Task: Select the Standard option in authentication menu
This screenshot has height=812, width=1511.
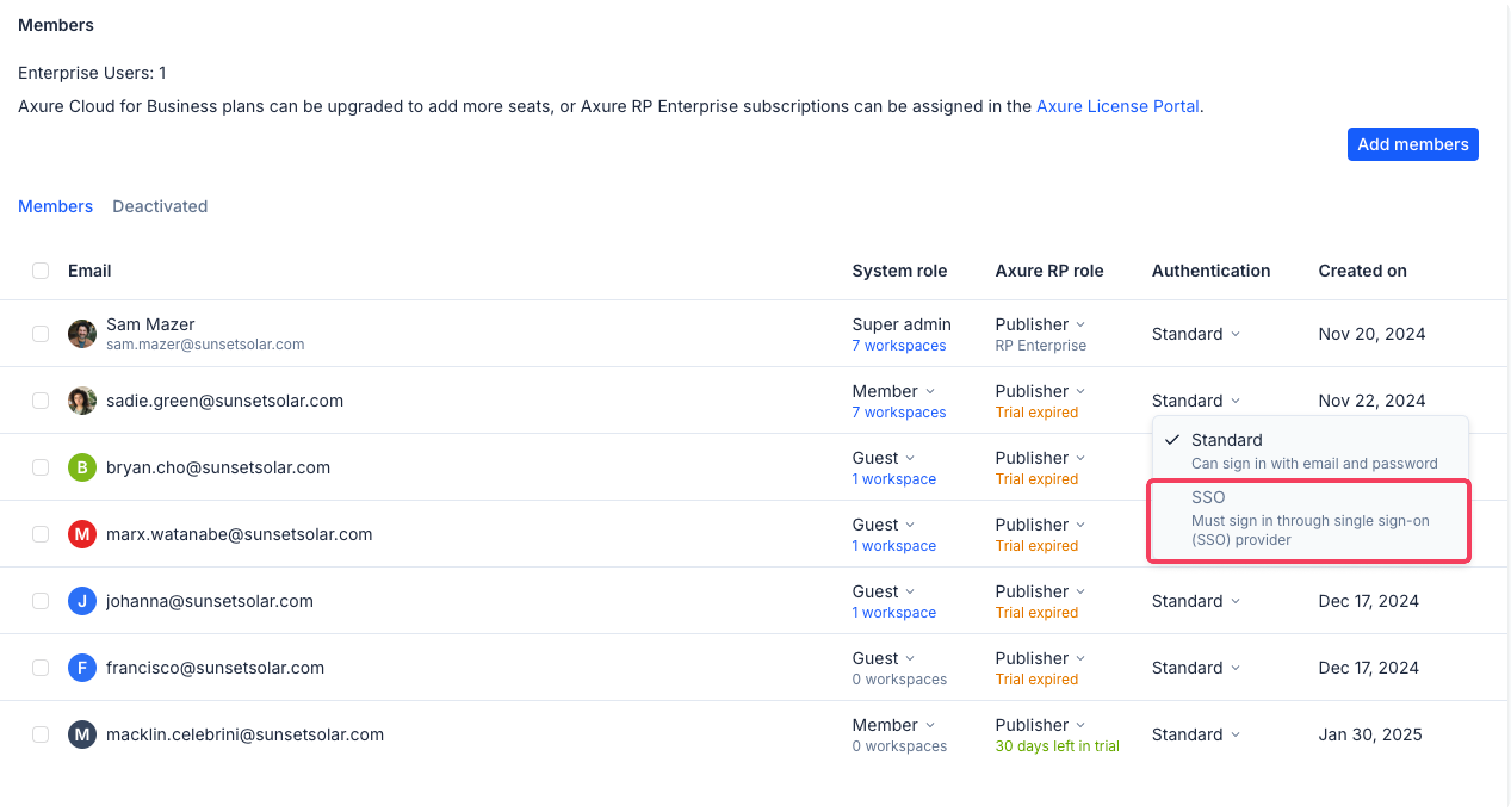Action: [x=1309, y=451]
